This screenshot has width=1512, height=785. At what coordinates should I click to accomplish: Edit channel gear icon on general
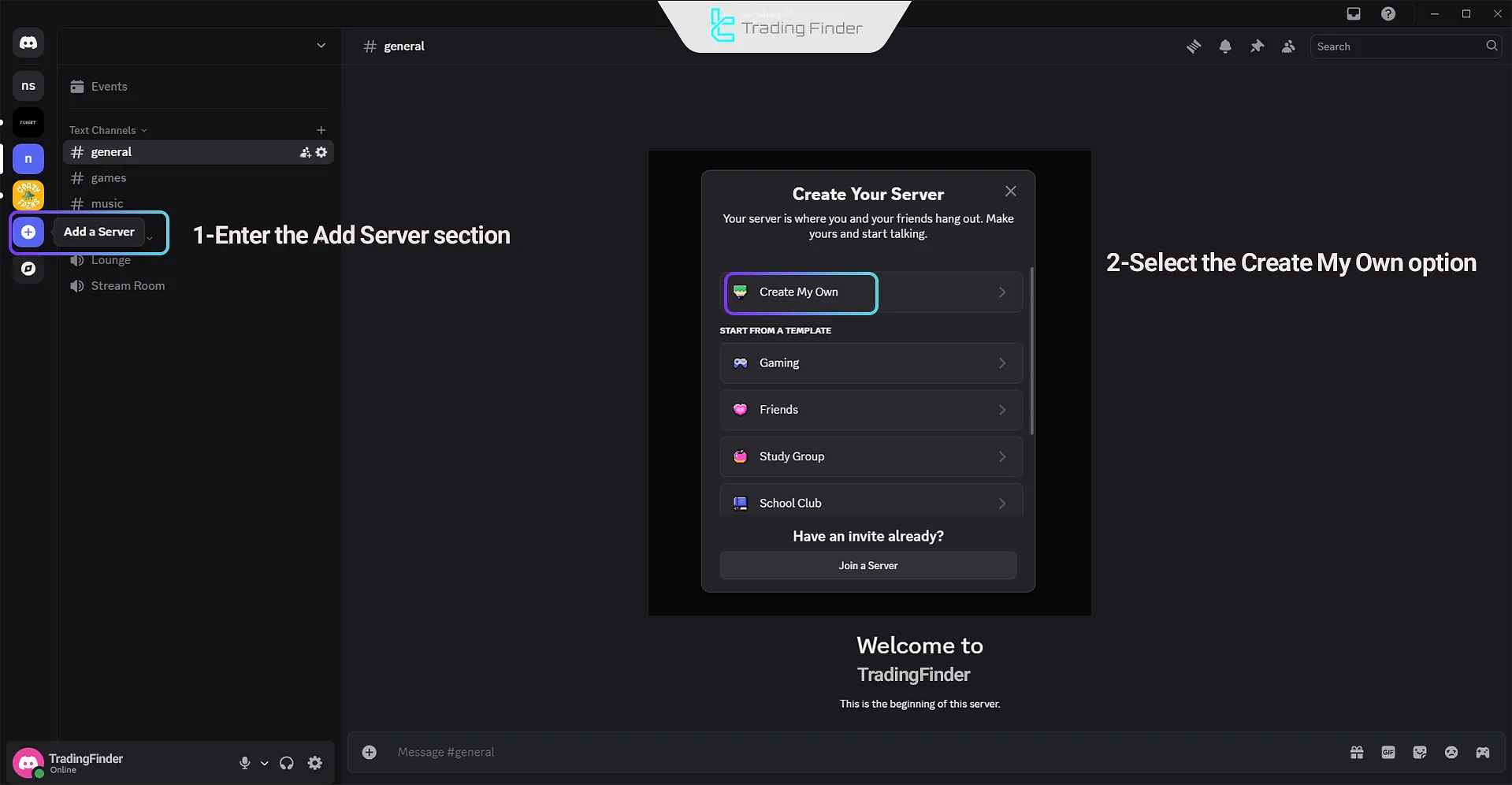coord(321,152)
